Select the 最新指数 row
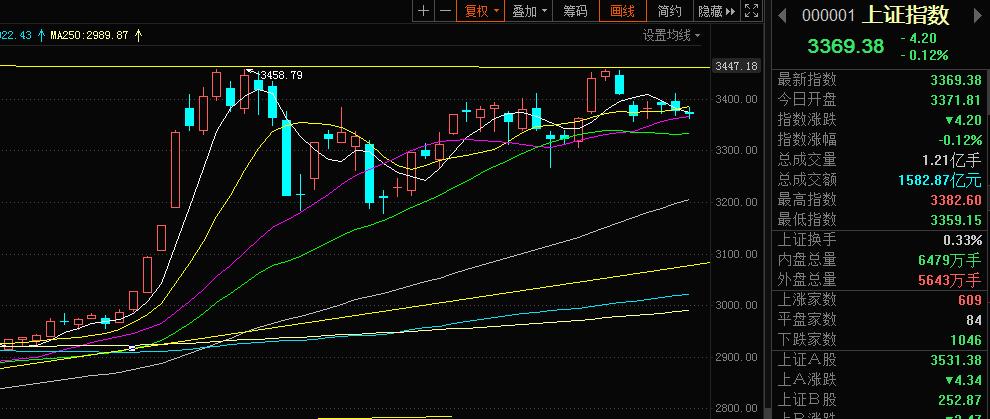 coord(880,80)
